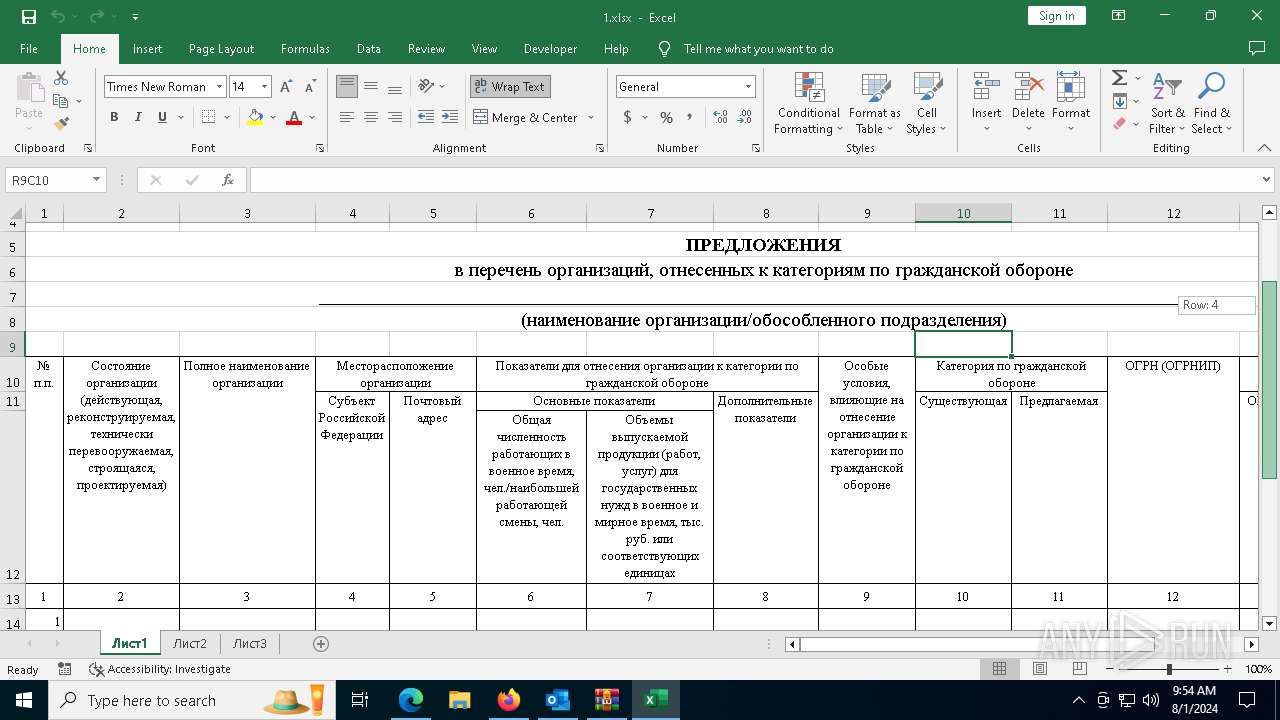
Task: Collapse the ribbon with the chevron
Action: (x=1265, y=148)
